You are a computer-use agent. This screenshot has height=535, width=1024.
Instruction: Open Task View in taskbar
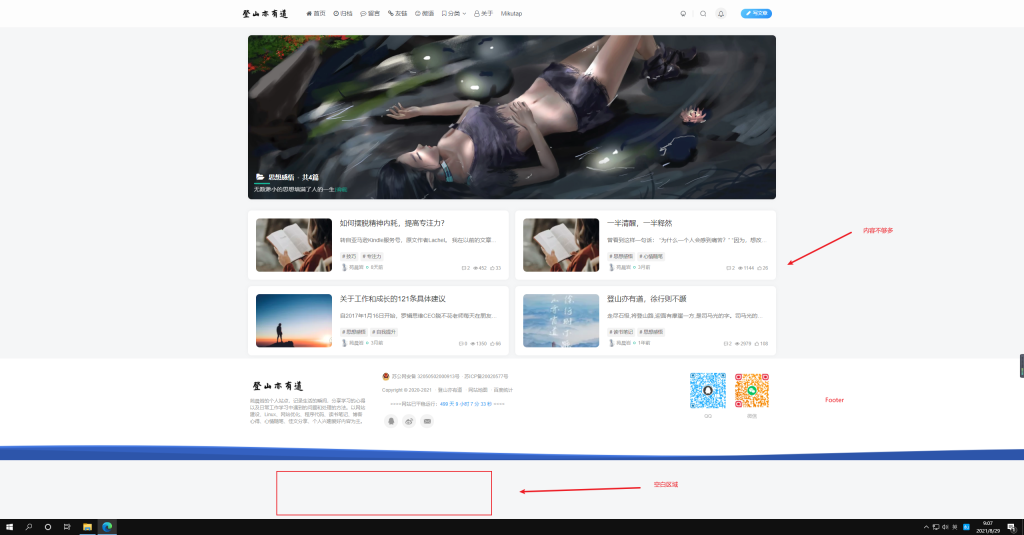[67, 527]
